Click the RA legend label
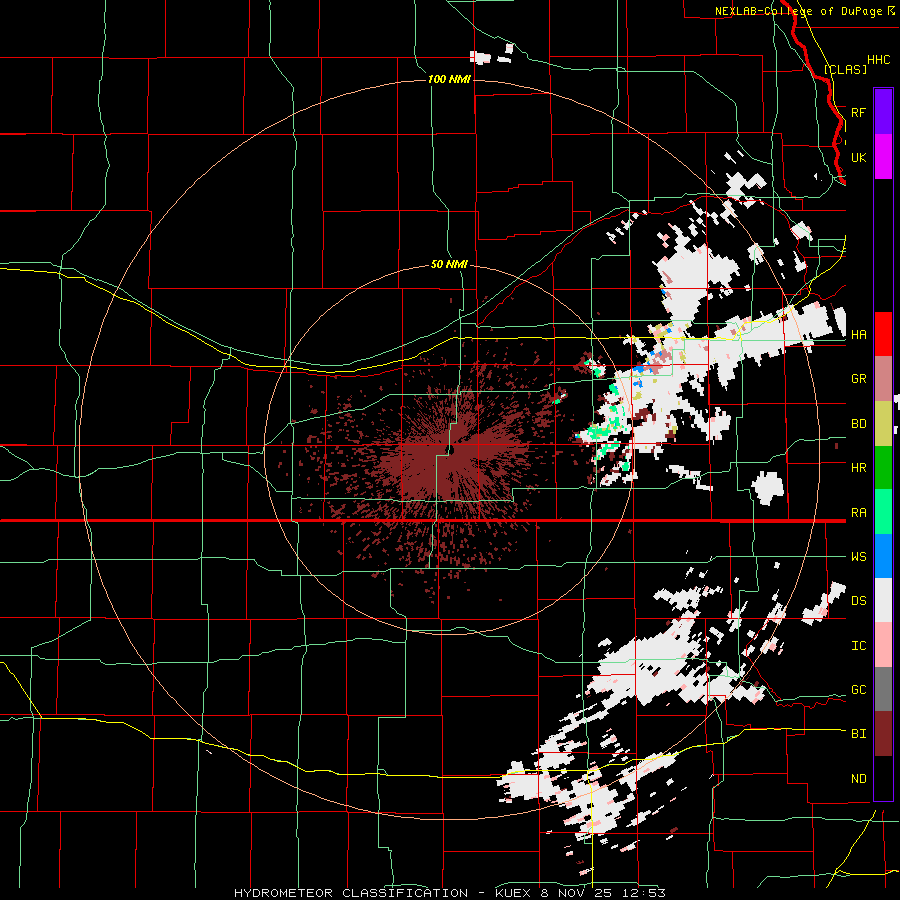Screen dimensions: 900x900 (x=858, y=513)
